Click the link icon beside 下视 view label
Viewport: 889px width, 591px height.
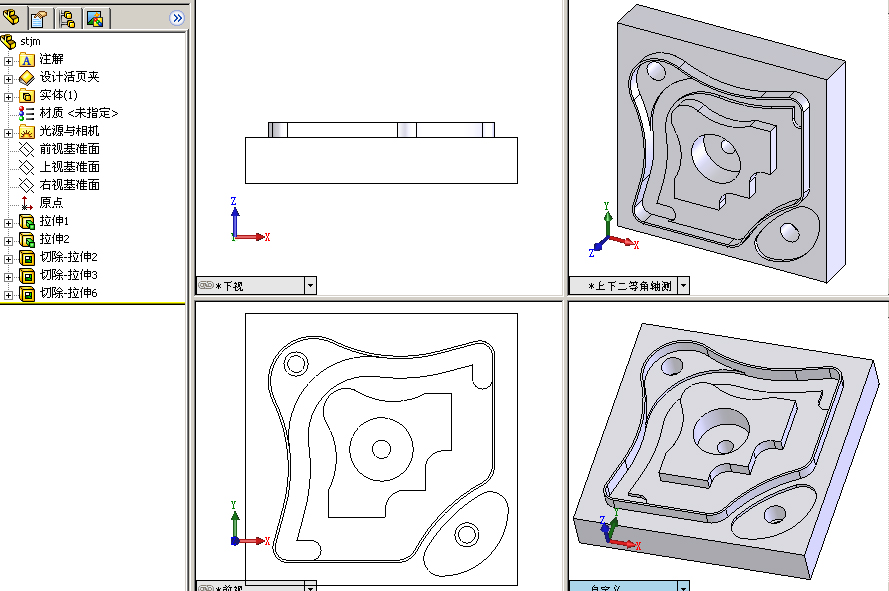[x=206, y=285]
